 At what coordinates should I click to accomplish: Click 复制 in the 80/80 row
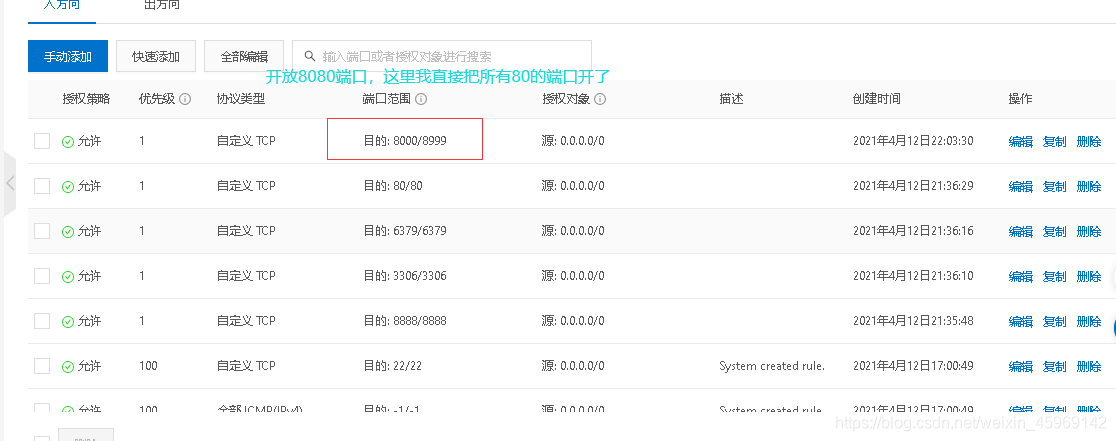[x=1055, y=186]
